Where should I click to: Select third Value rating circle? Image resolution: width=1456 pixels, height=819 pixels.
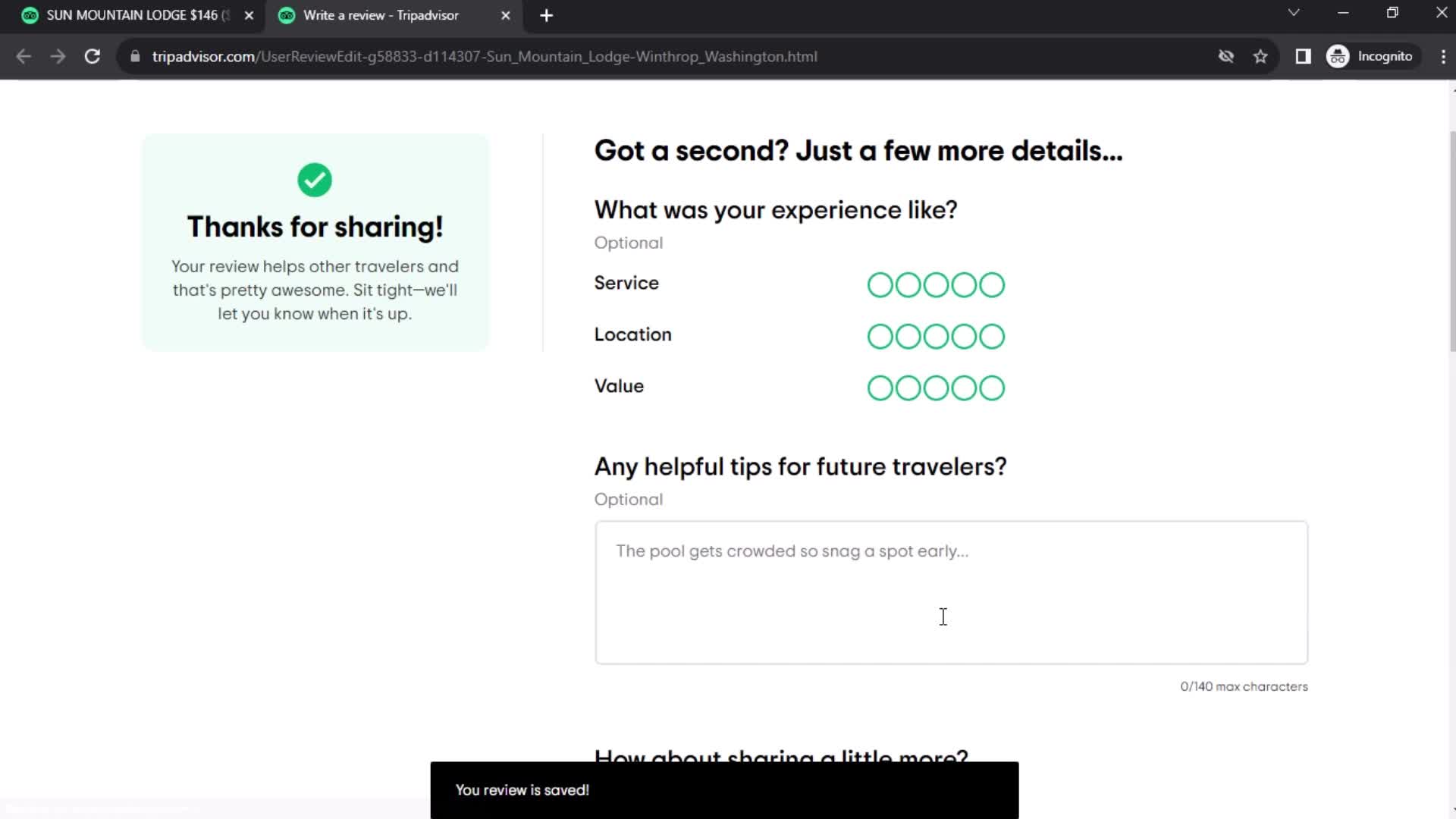pyautogui.click(x=935, y=387)
